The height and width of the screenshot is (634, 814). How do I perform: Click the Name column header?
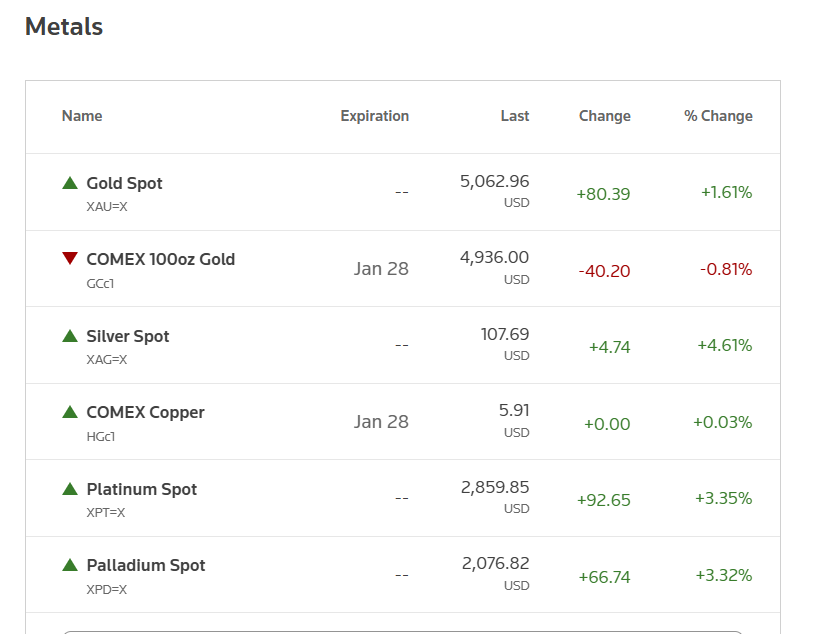pos(82,116)
